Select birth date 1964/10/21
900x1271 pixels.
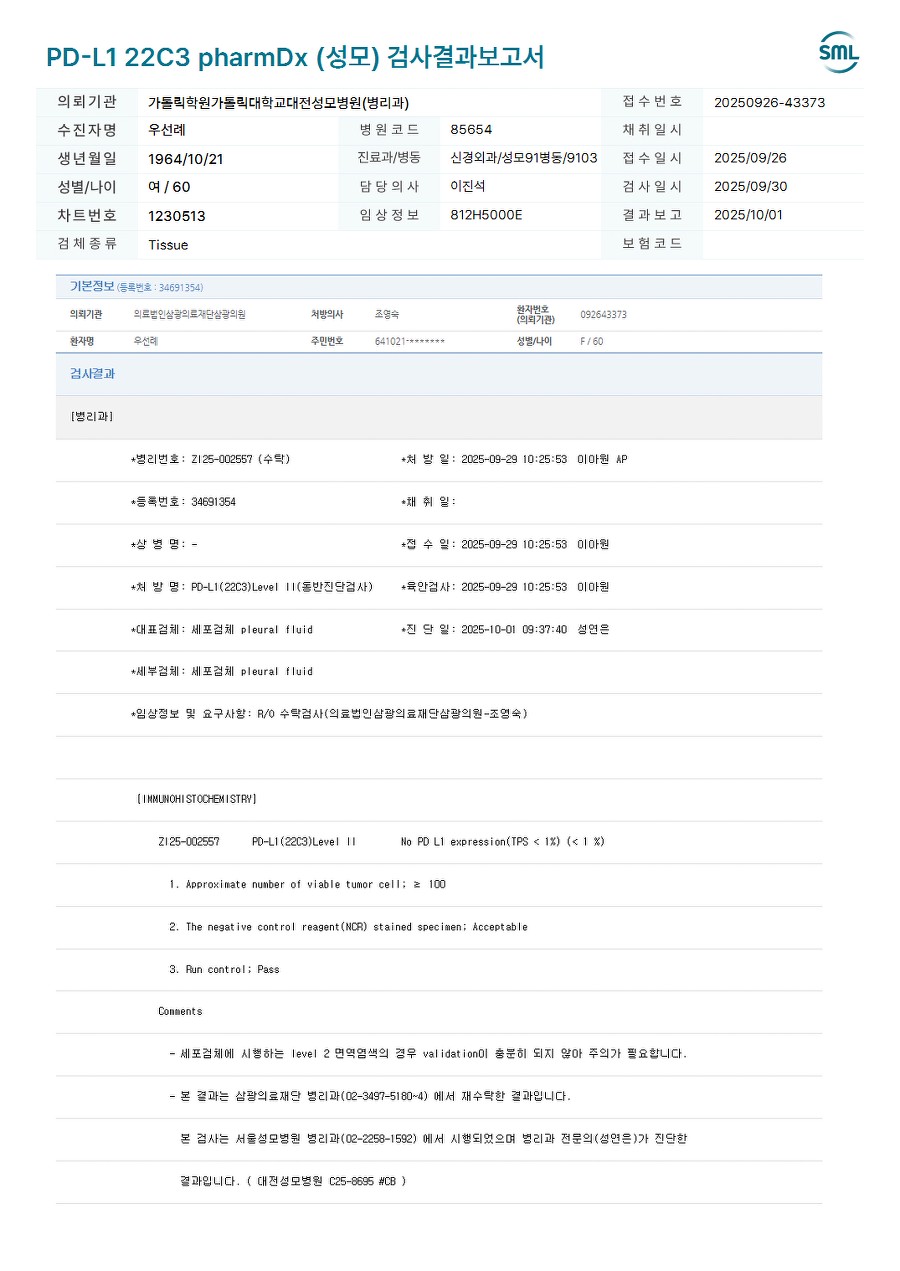185,159
